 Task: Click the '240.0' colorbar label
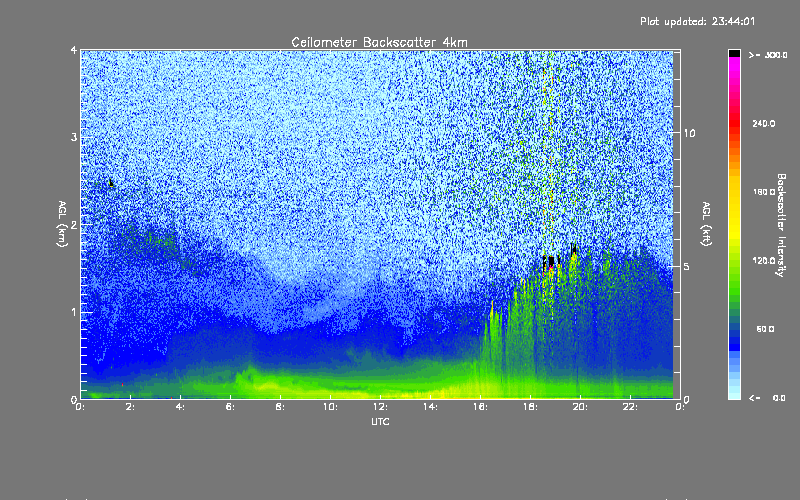764,123
